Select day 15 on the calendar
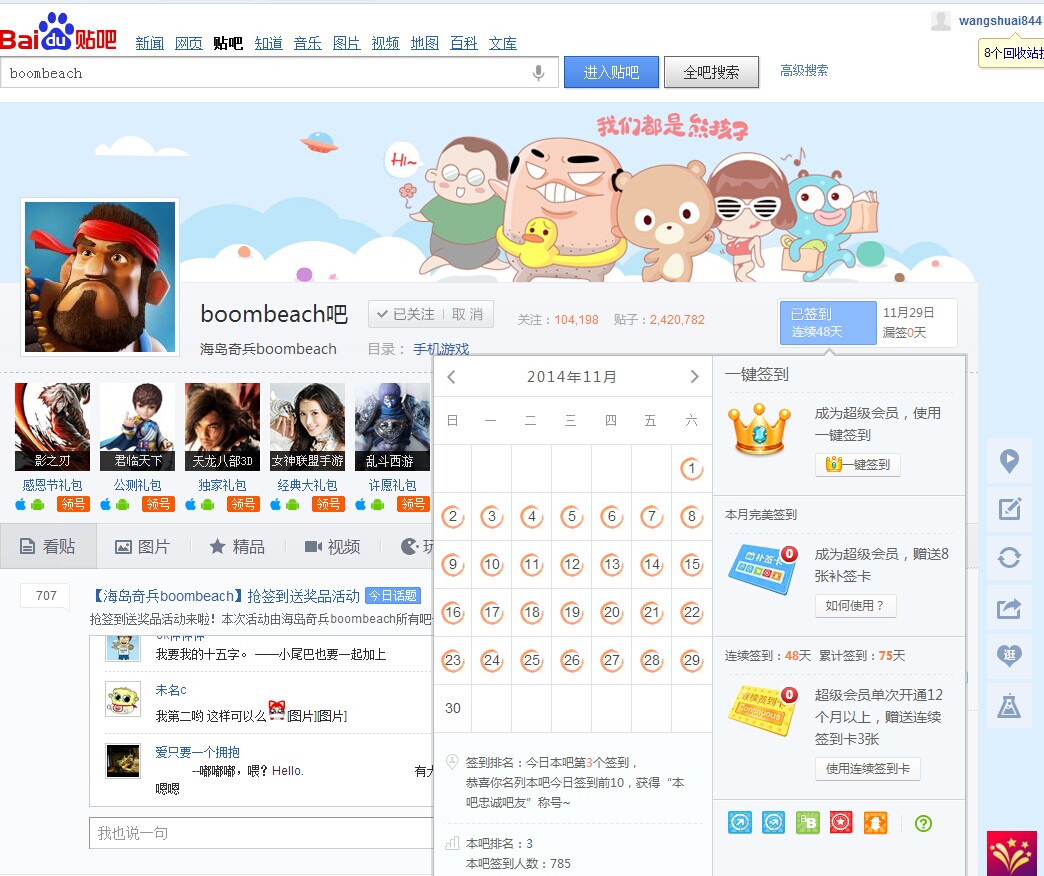This screenshot has height=876, width=1044. pos(692,564)
